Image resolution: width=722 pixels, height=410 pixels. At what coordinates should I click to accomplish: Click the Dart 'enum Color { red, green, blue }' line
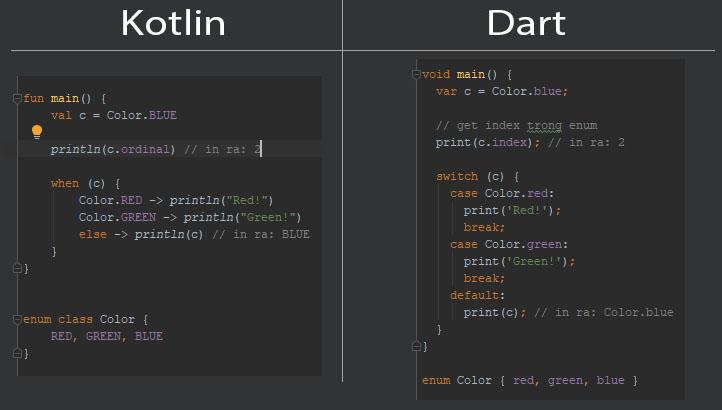tap(530, 381)
